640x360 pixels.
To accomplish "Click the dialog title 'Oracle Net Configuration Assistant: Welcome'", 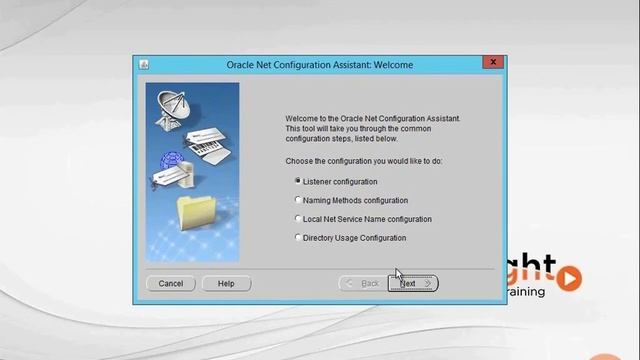I will [320, 65].
